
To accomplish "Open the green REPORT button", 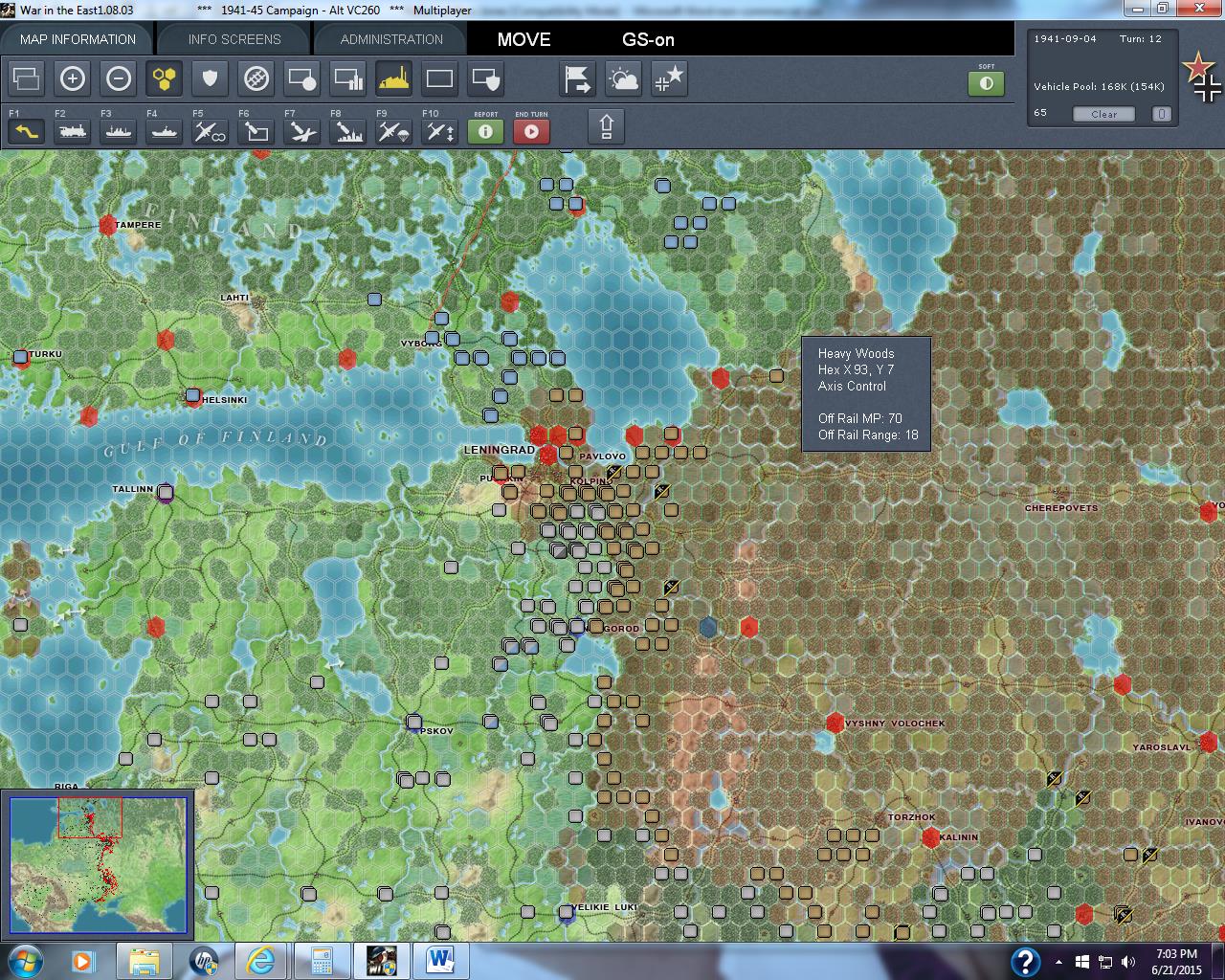I will point(486,131).
